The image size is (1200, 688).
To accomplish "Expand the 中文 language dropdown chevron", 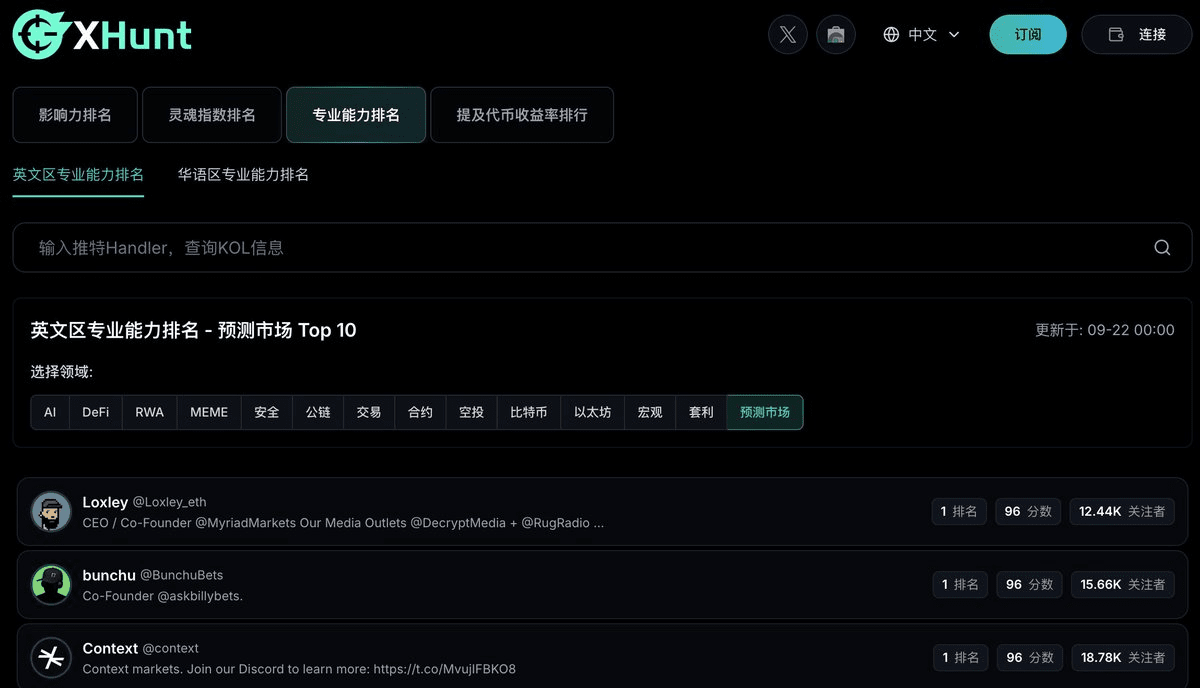I will pos(954,34).
